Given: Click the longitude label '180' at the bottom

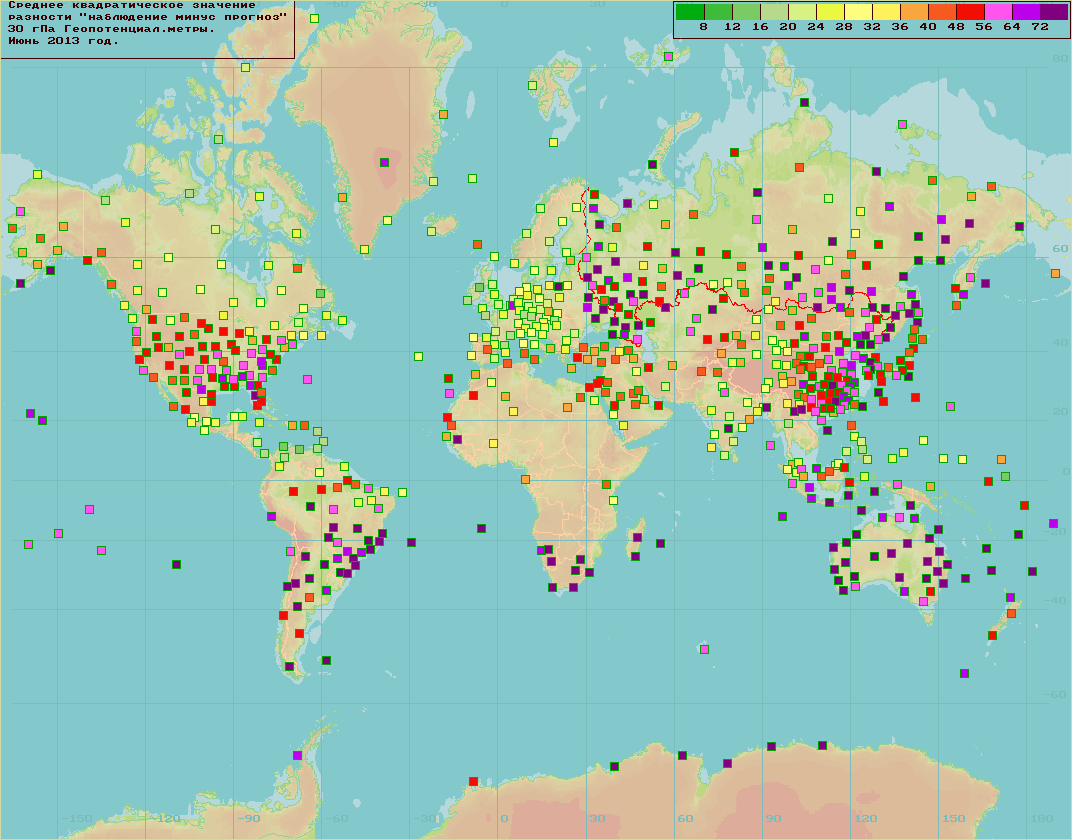Looking at the screenshot, I should pyautogui.click(x=1042, y=818).
